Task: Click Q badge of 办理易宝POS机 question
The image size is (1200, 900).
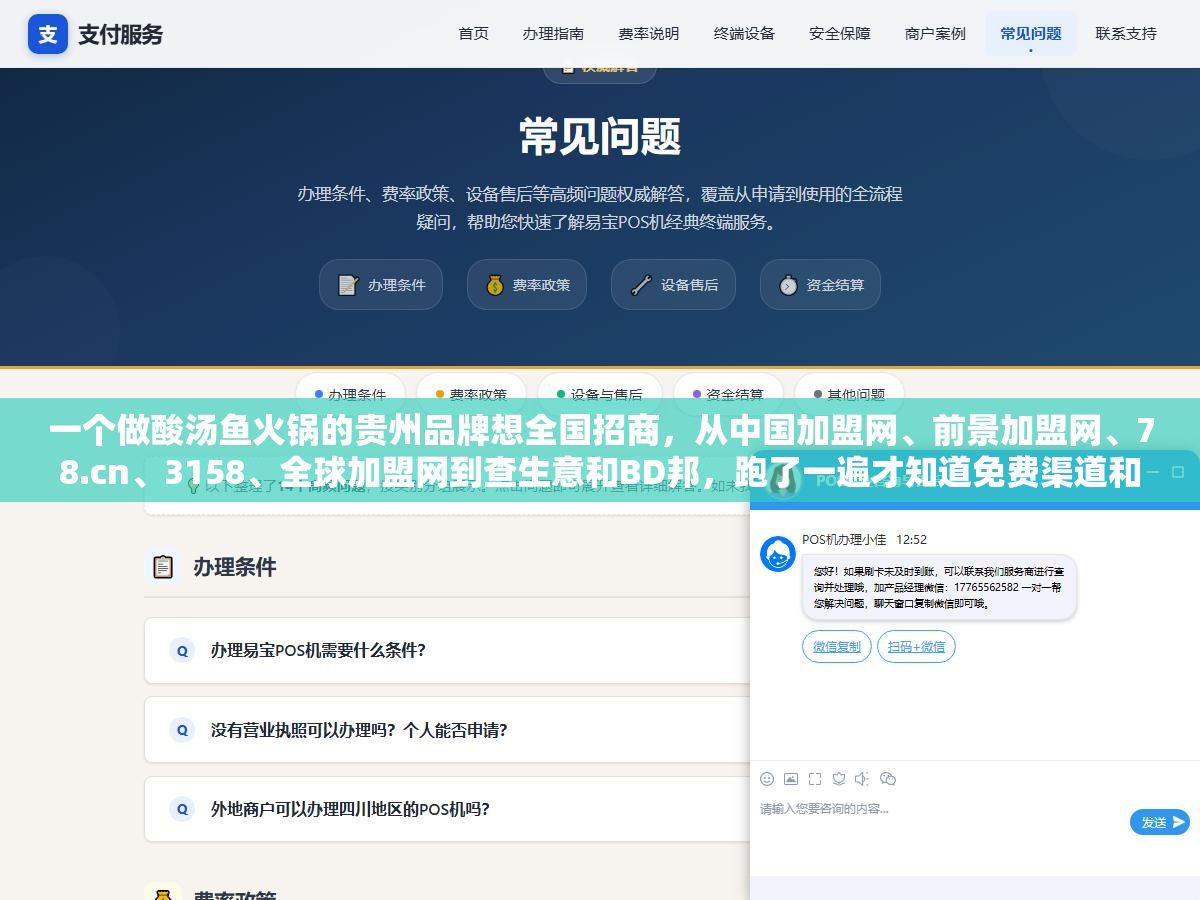Action: point(182,650)
